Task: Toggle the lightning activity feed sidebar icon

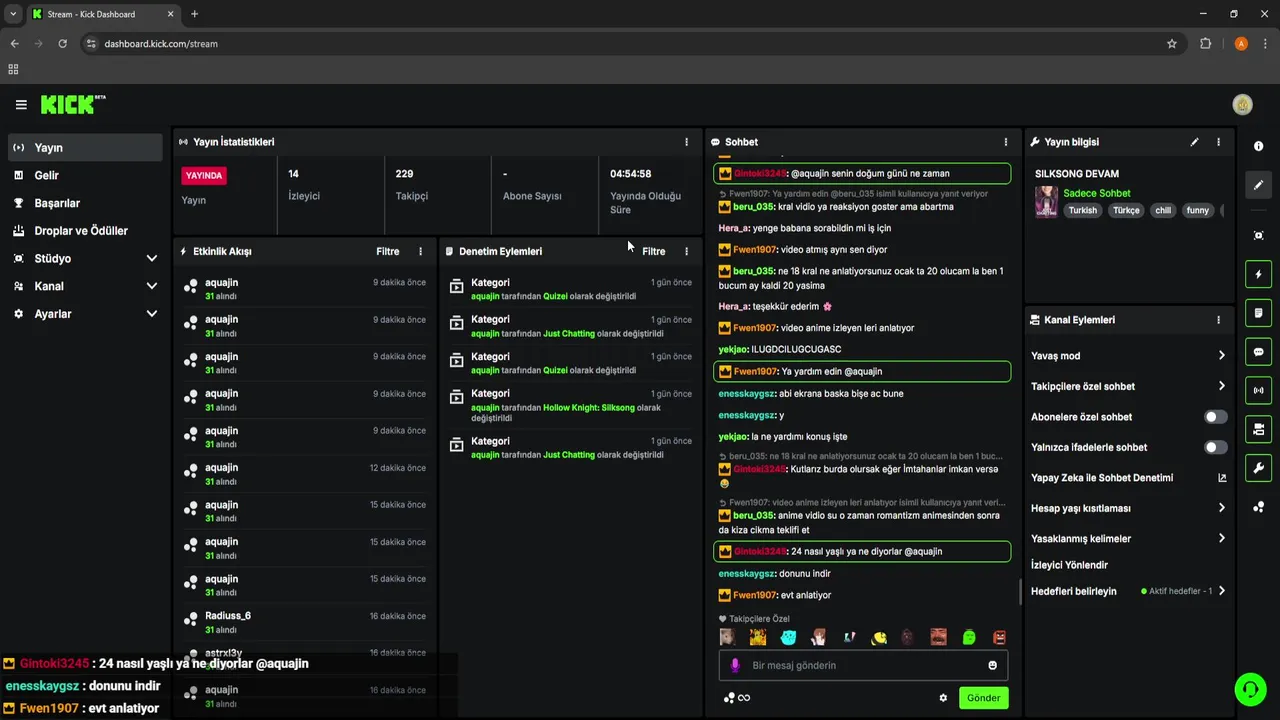Action: coord(1258,274)
